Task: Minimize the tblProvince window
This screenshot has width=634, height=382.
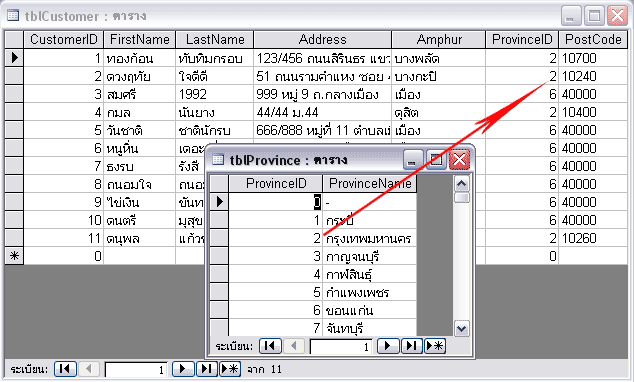Action: point(413,159)
